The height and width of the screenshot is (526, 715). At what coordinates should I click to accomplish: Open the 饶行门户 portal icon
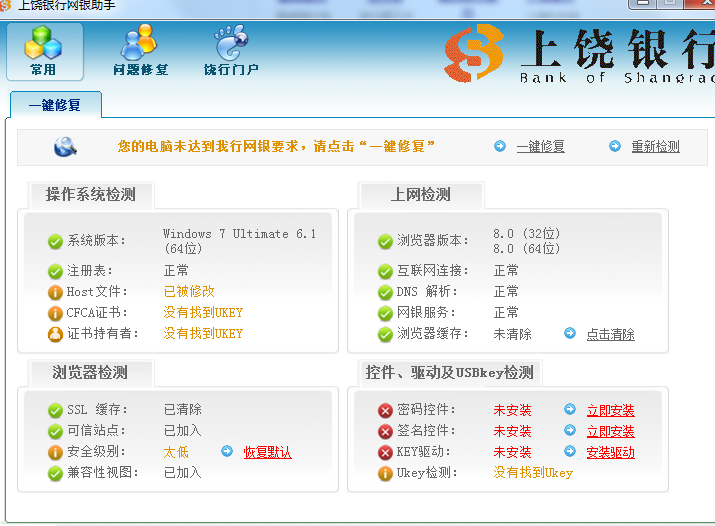coord(231,51)
